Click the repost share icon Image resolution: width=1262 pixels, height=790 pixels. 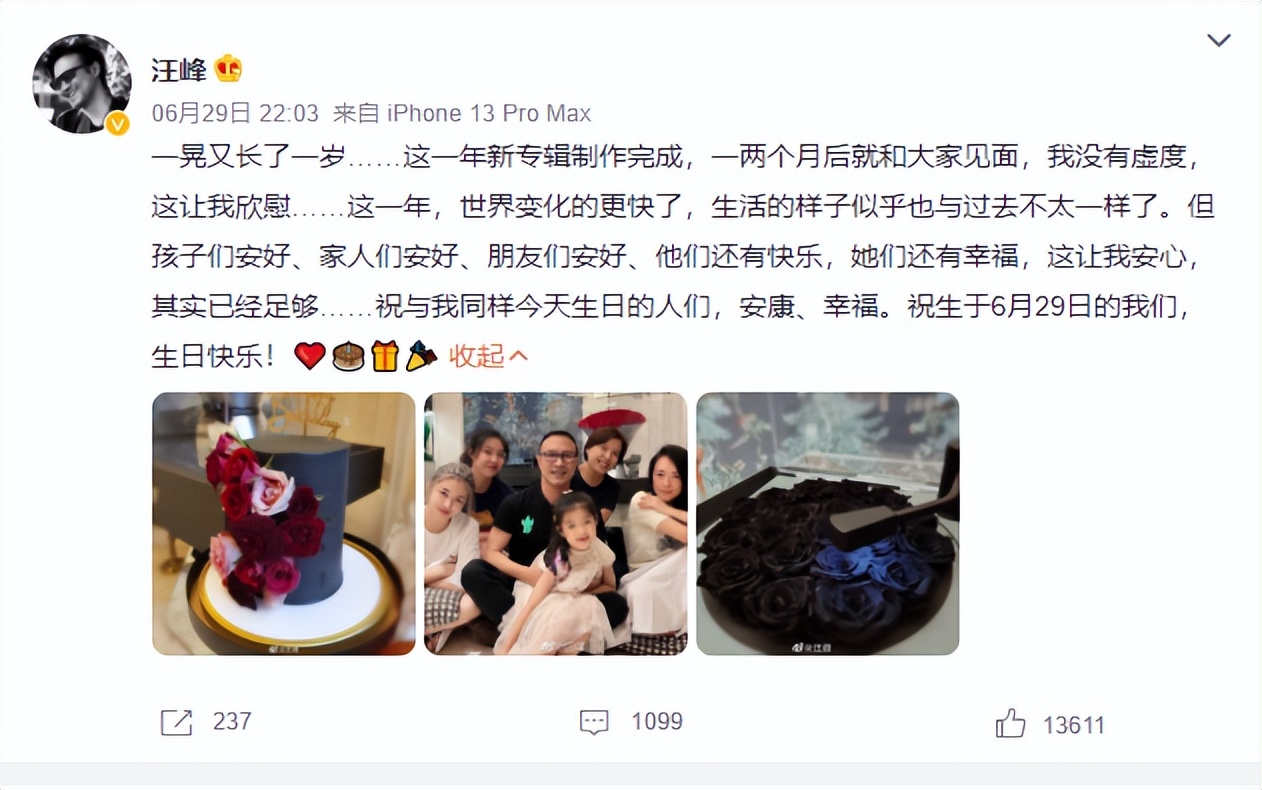(176, 722)
